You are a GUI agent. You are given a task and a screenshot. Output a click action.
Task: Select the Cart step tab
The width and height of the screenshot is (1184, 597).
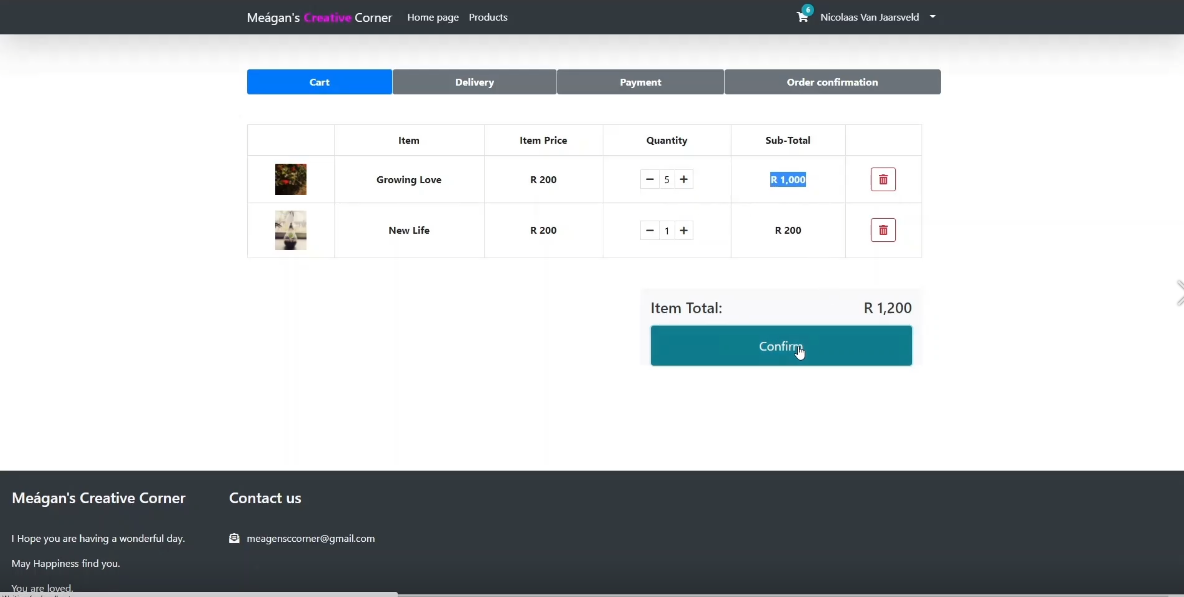(x=319, y=82)
